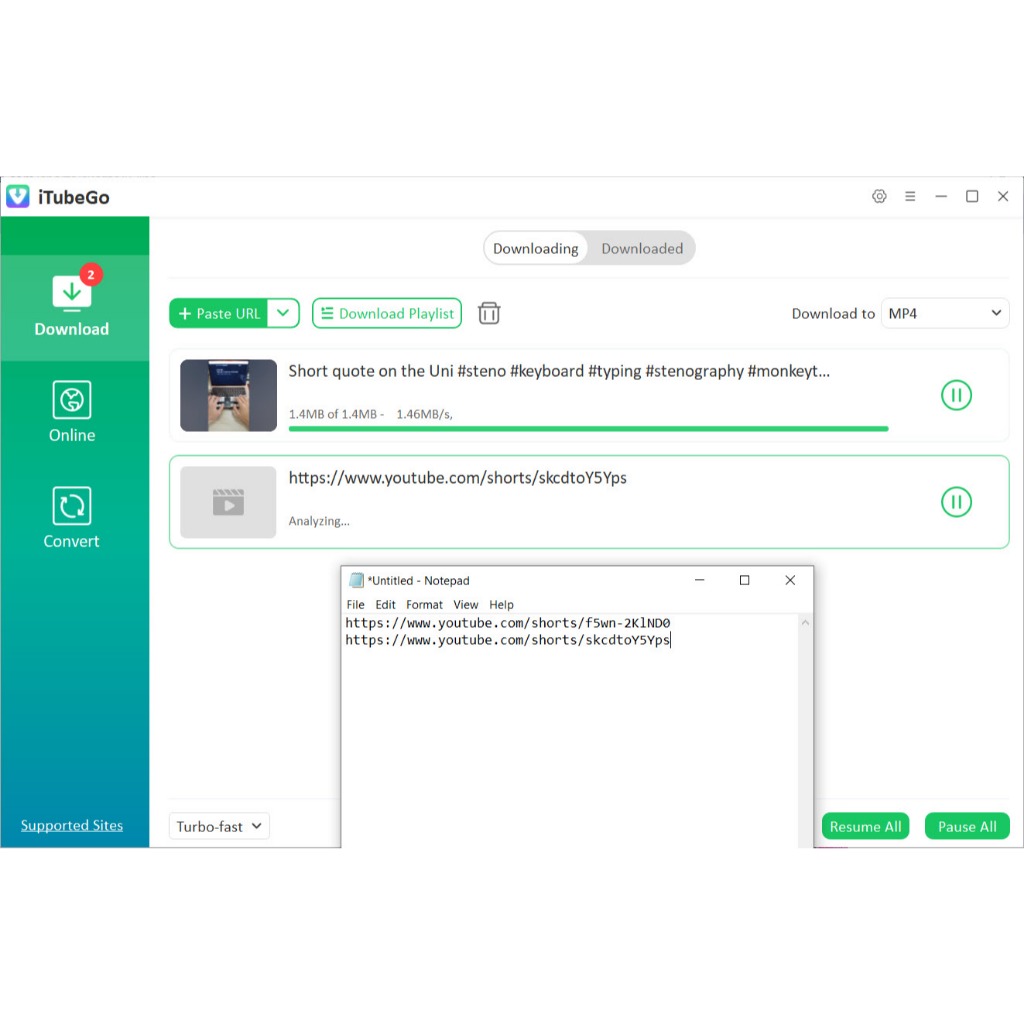Screen dimensions: 1024x1024
Task: Click the Download to label
Action: click(833, 313)
